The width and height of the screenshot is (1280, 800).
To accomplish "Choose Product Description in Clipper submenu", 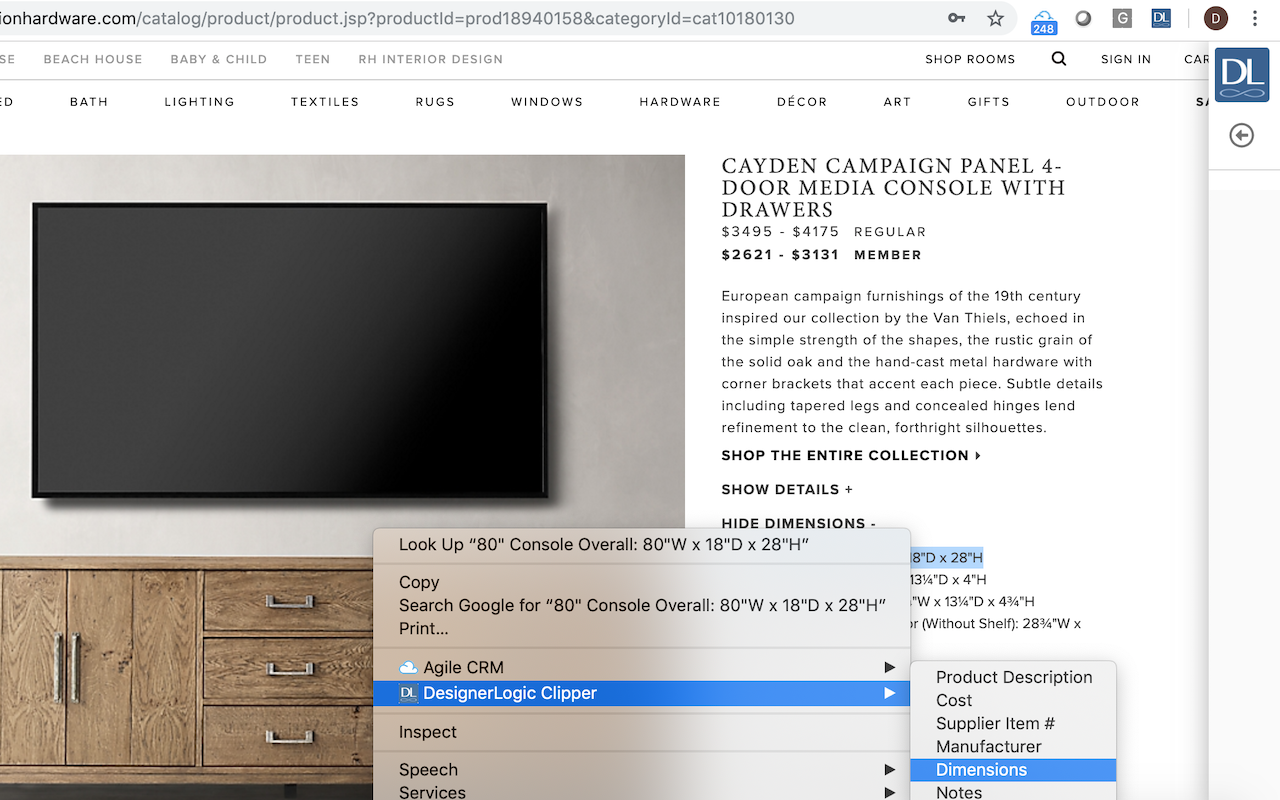I will [1013, 677].
